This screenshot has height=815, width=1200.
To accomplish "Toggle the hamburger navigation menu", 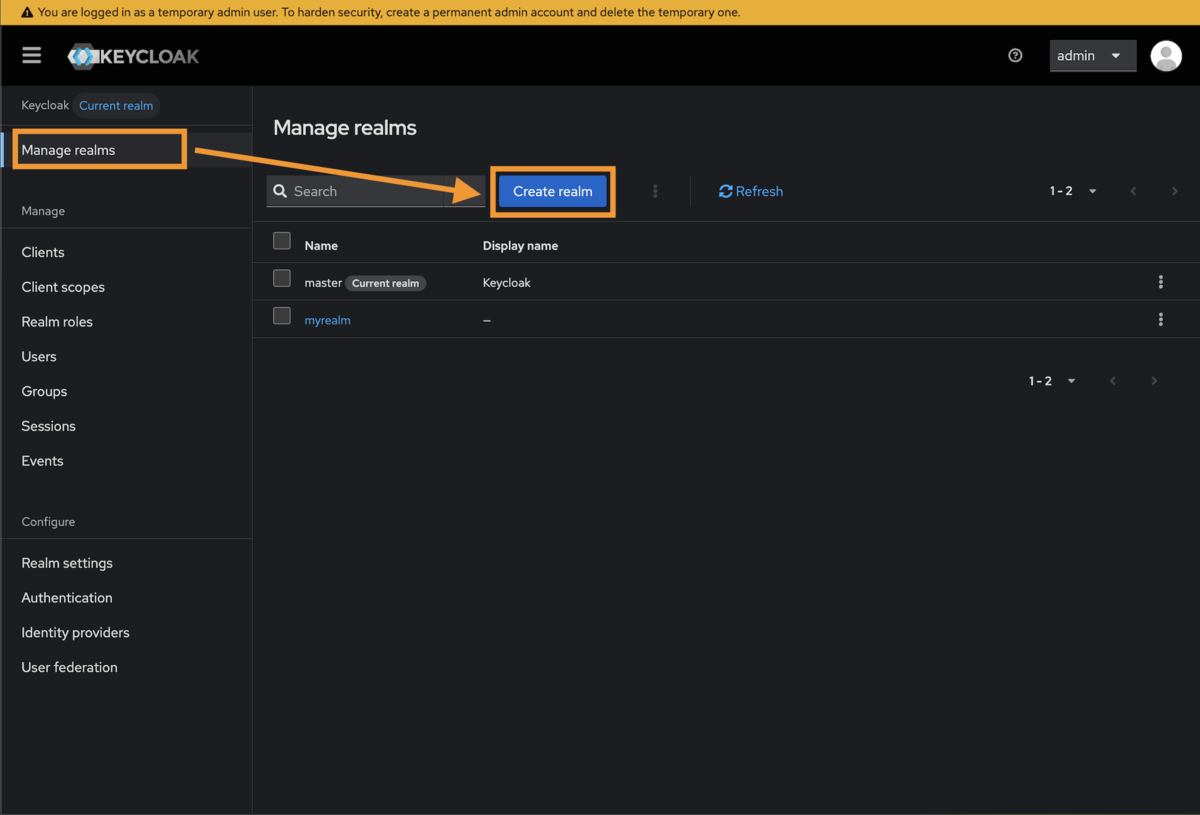I will tap(32, 55).
